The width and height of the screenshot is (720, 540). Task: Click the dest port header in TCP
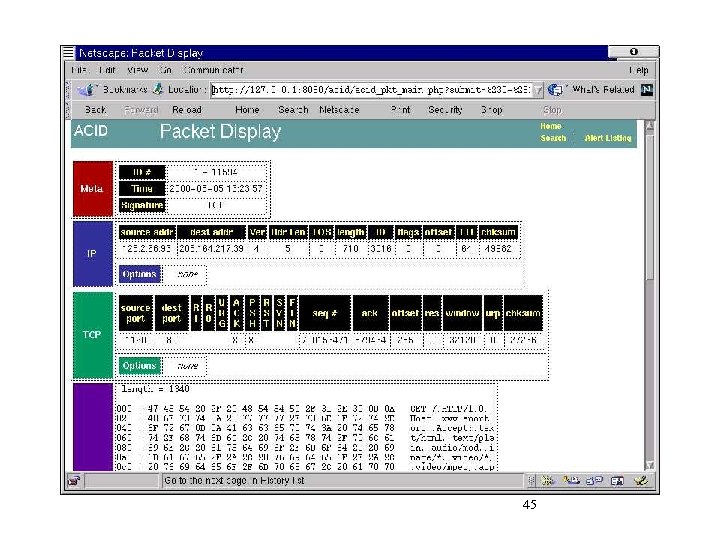[x=171, y=313]
